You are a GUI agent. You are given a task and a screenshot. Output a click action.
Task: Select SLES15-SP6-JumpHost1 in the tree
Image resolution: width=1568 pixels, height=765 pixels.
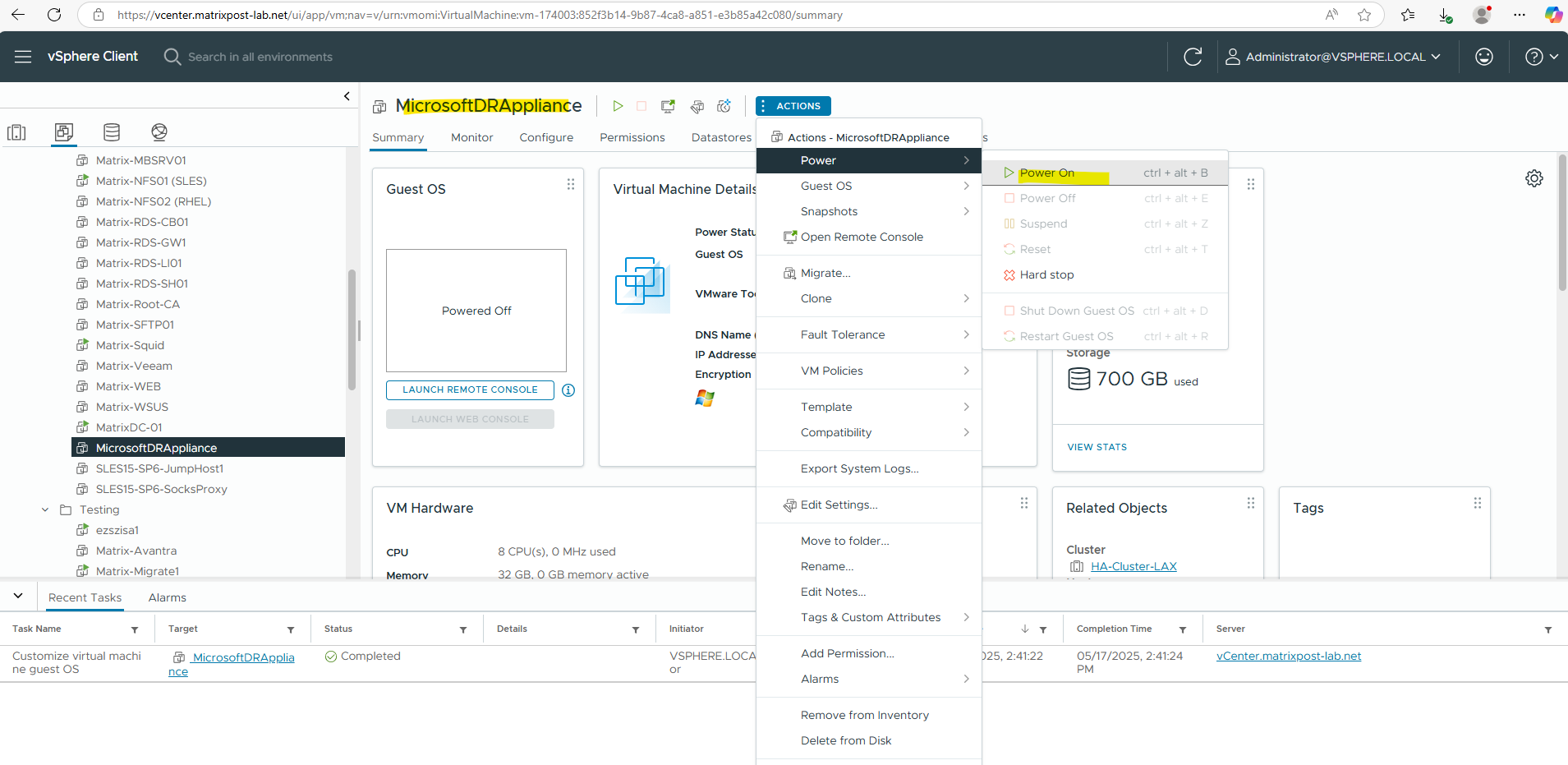point(159,468)
